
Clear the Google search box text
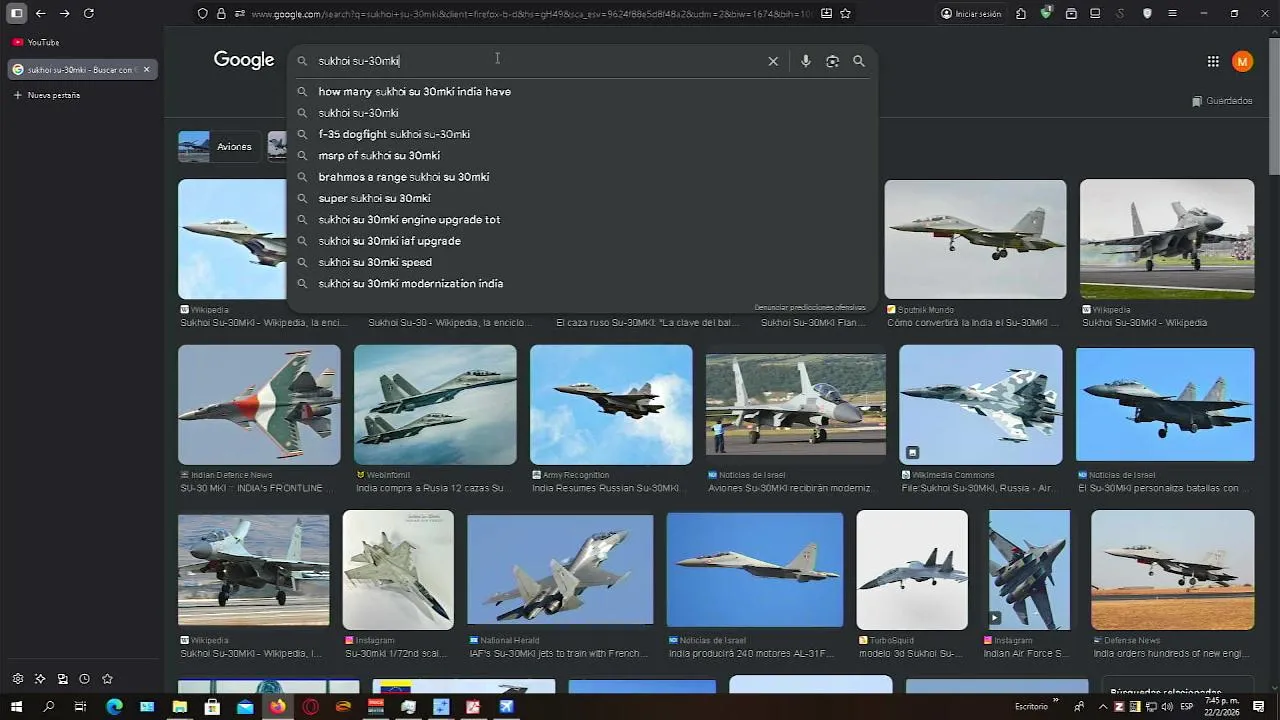pos(773,61)
